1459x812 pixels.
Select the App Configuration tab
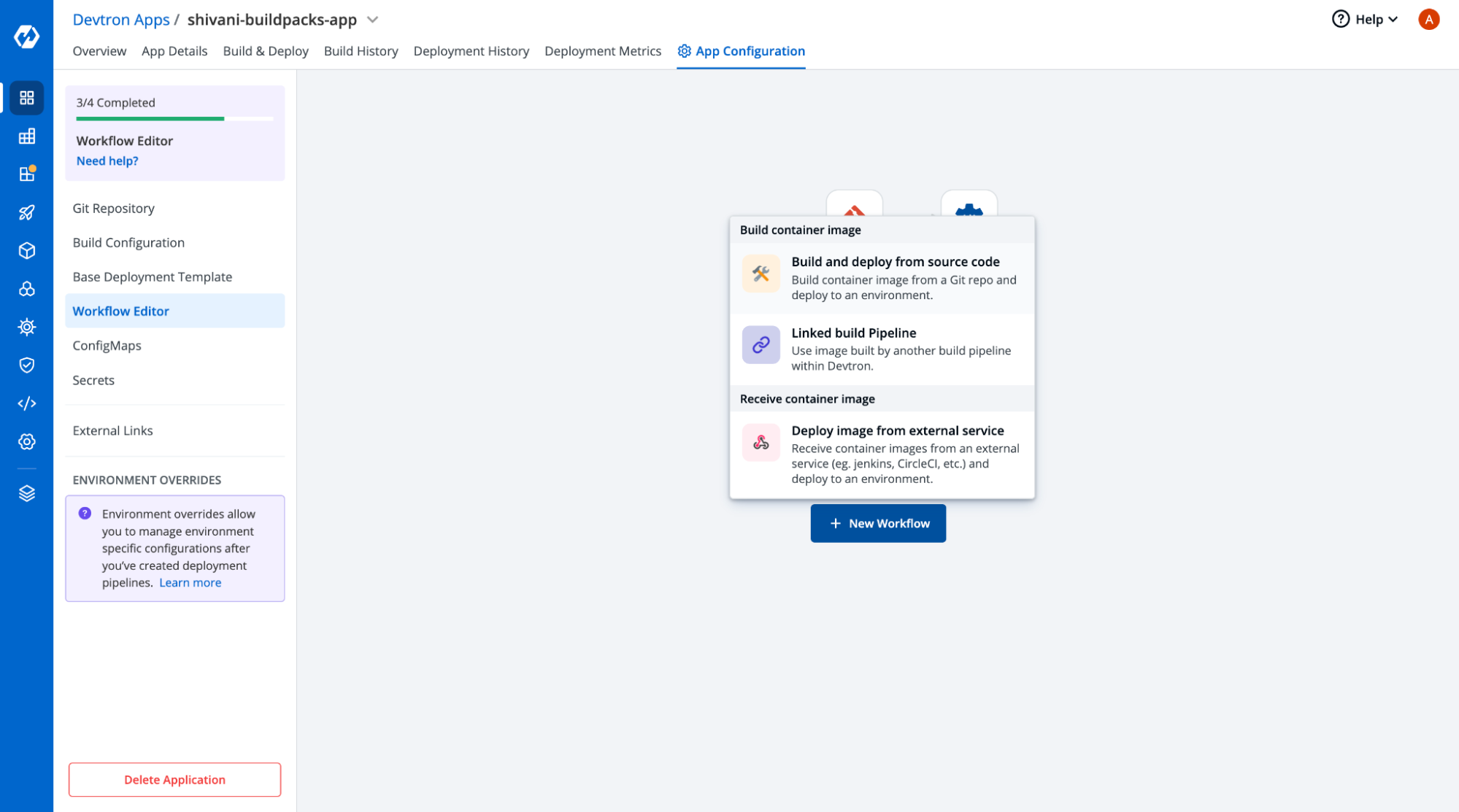tap(742, 51)
